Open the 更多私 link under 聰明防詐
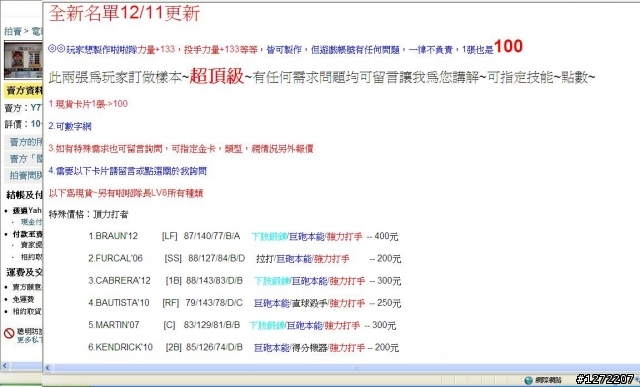Screen dimensions: 640x387 pos(29,340)
